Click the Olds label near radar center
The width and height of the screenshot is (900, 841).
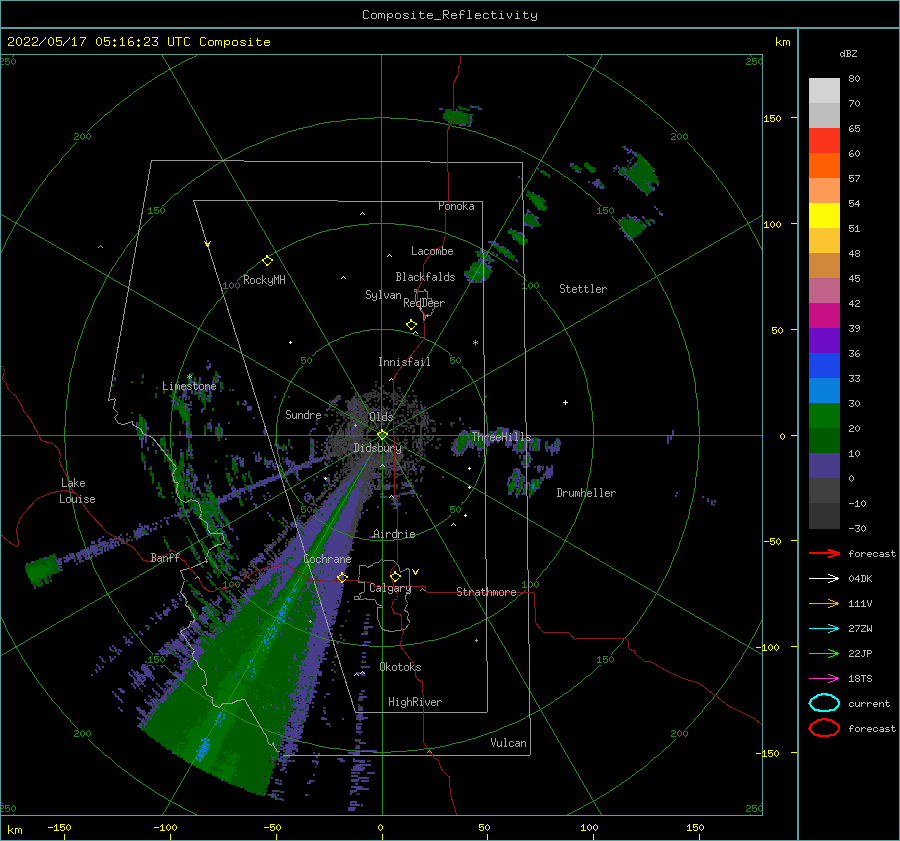[381, 417]
